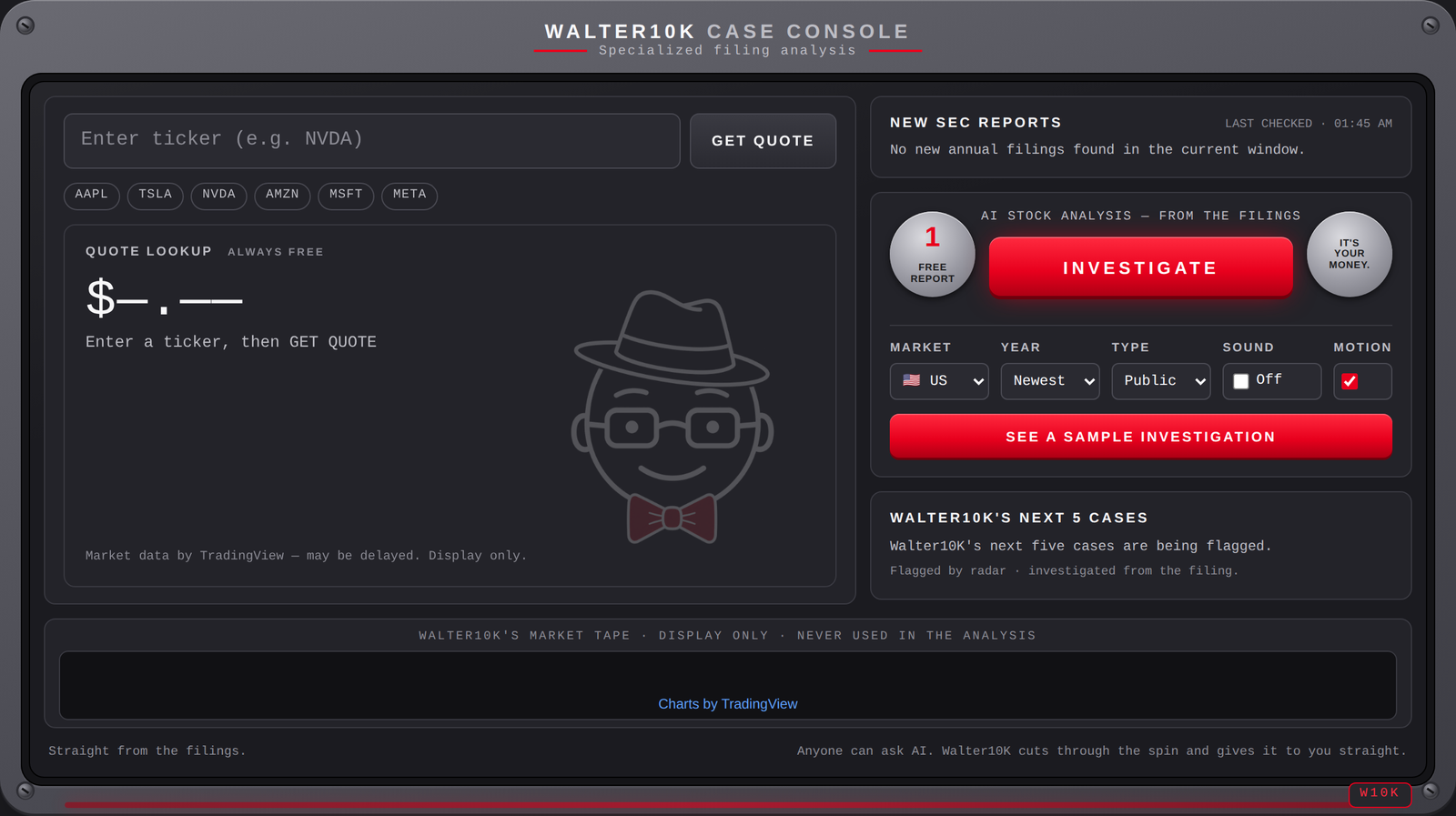This screenshot has height=816, width=1456.
Task: Click the market tape display area
Action: point(728,685)
